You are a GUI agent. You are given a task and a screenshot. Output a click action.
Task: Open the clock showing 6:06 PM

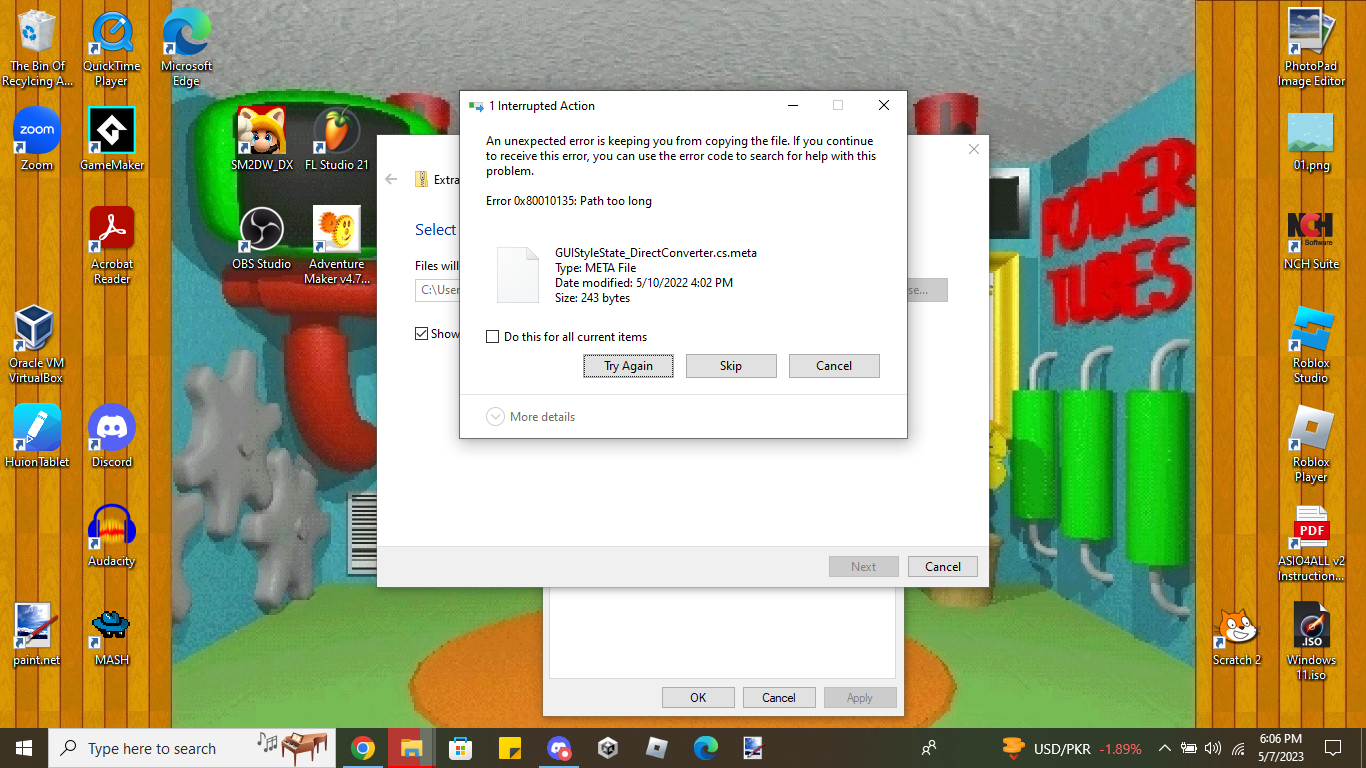1281,748
